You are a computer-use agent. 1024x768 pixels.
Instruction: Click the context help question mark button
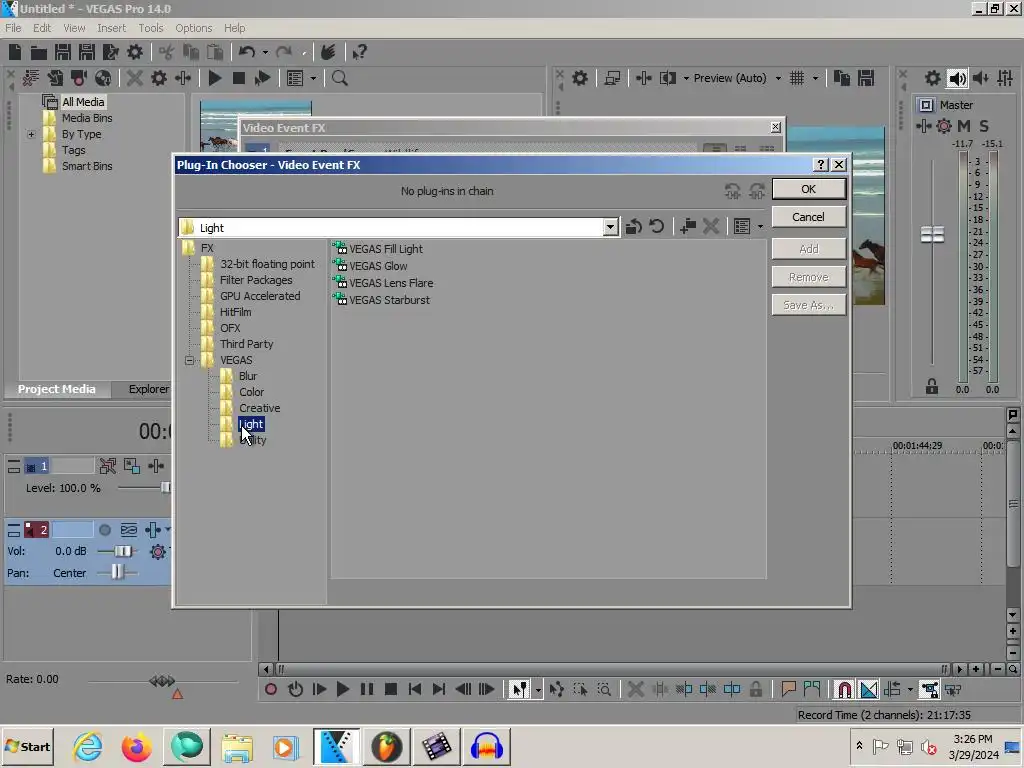821,165
